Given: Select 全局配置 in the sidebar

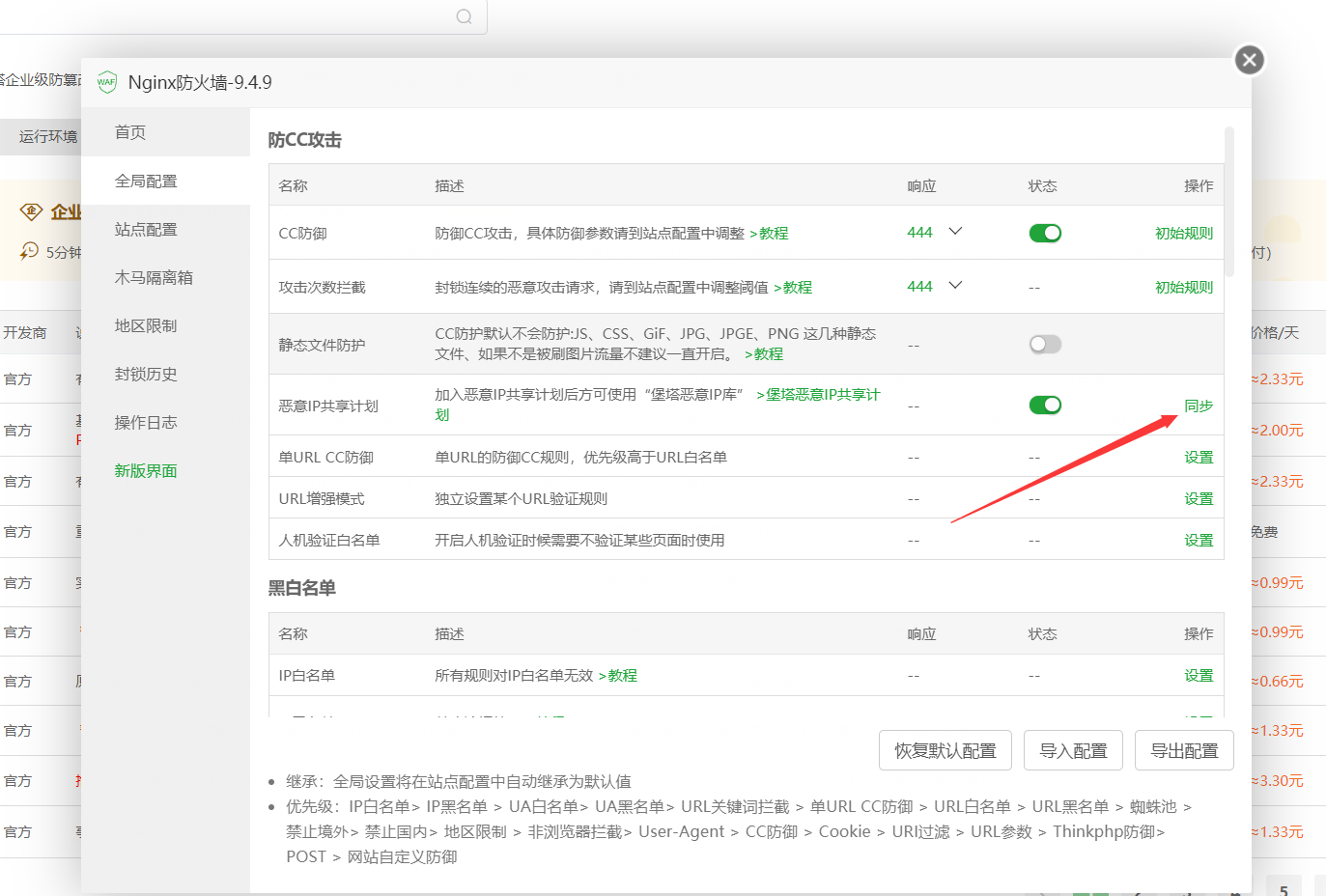Looking at the screenshot, I should (165, 181).
